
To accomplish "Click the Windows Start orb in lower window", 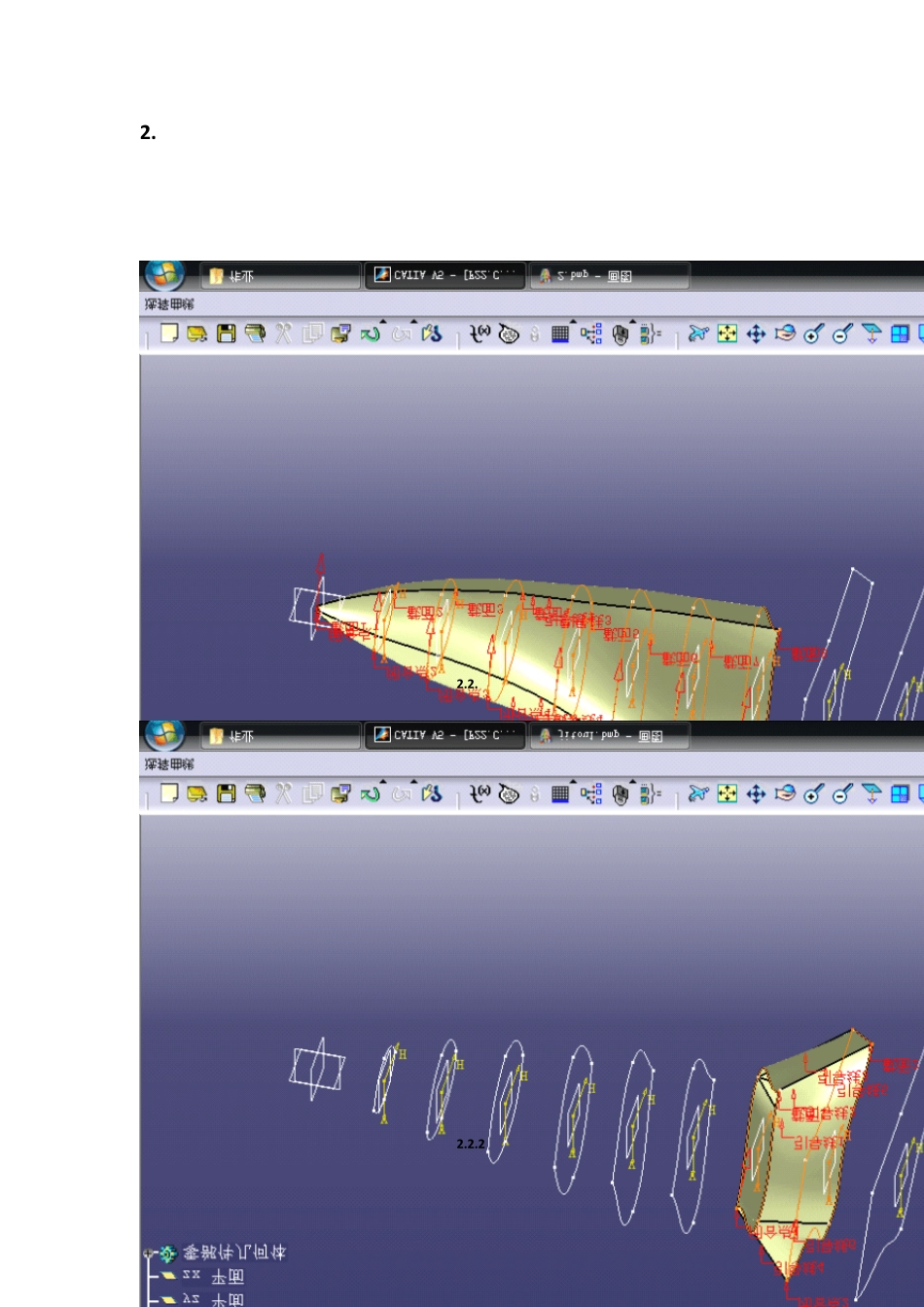I will 164,735.
